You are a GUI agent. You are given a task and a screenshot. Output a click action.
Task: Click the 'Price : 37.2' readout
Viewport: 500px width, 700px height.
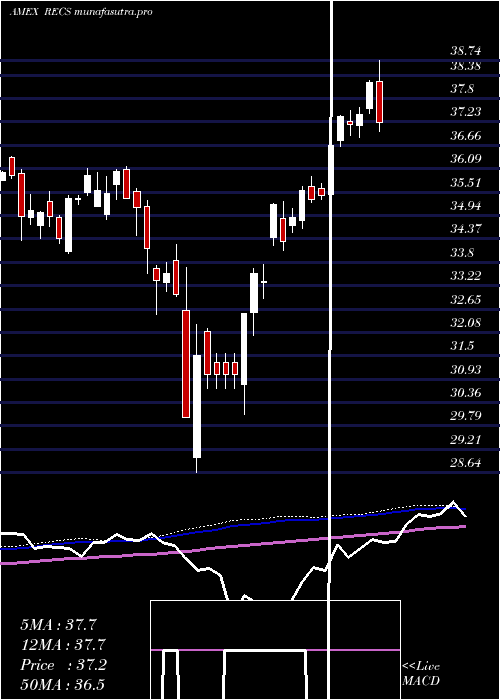pyautogui.click(x=63, y=665)
